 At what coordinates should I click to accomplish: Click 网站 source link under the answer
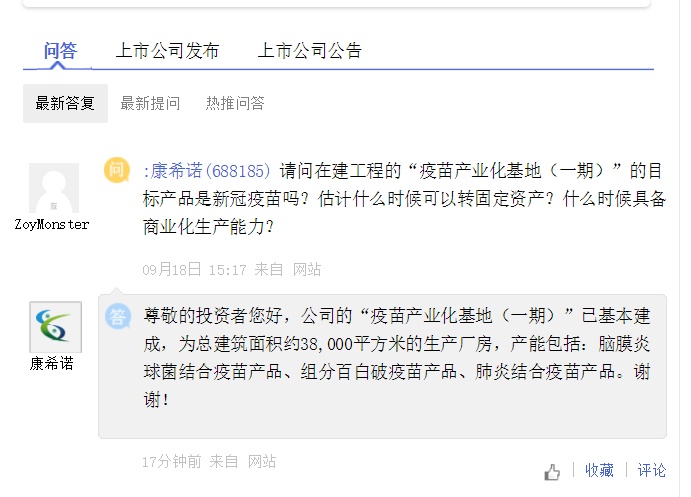[x=262, y=461]
